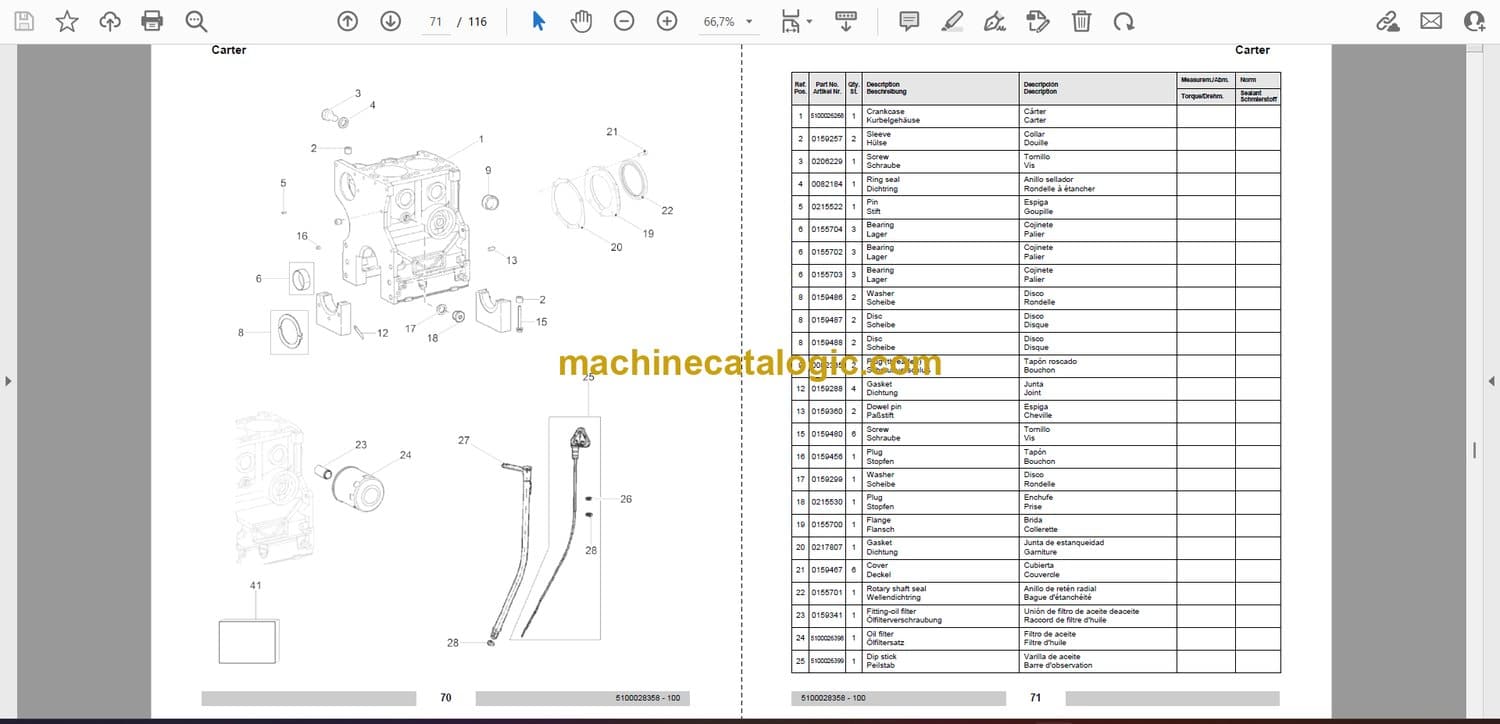Click the 'Rotary shaft seal' description cell
Screen dimensions: 1500x724
point(940,593)
